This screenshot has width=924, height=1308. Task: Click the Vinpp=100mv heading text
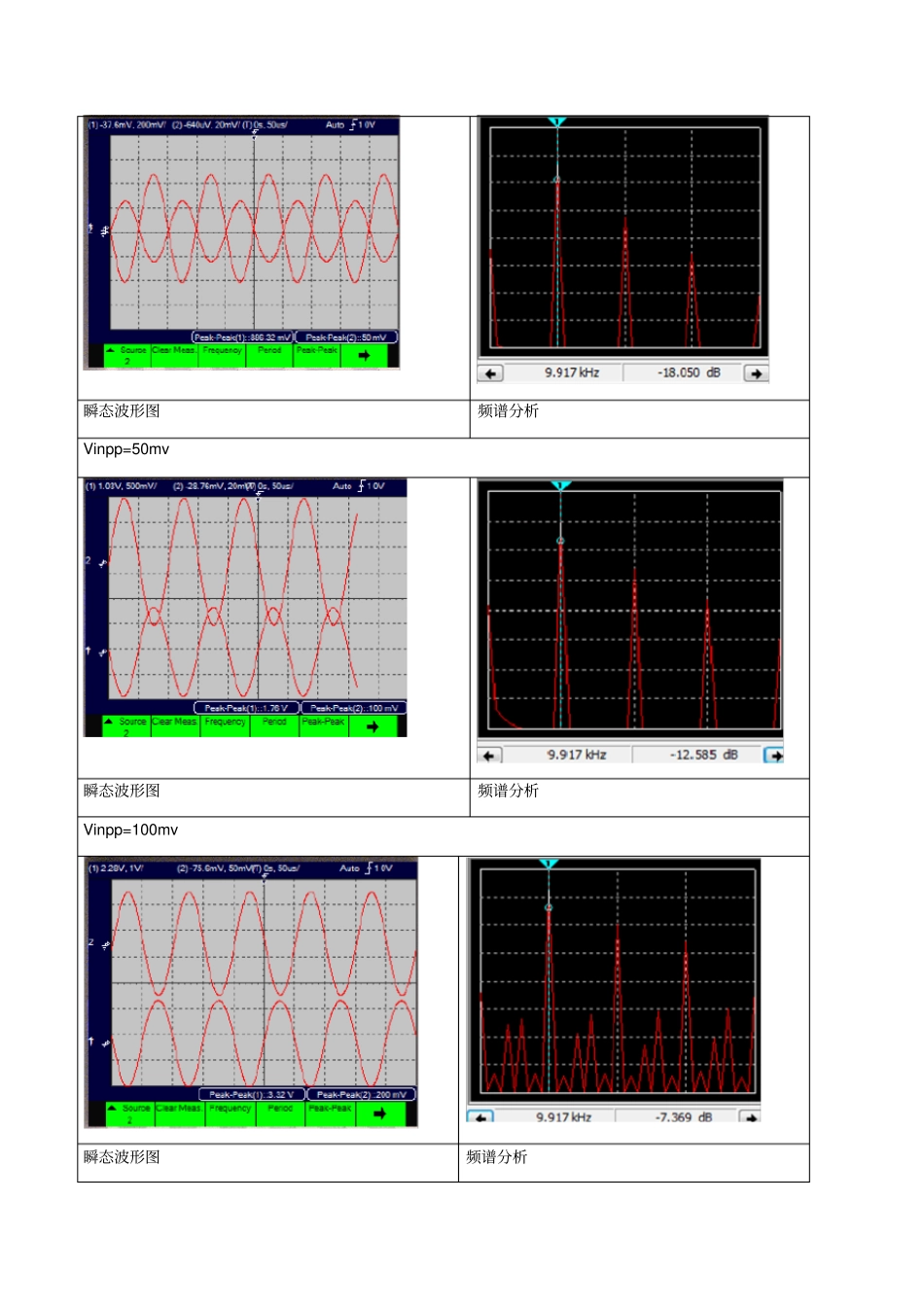pos(131,830)
